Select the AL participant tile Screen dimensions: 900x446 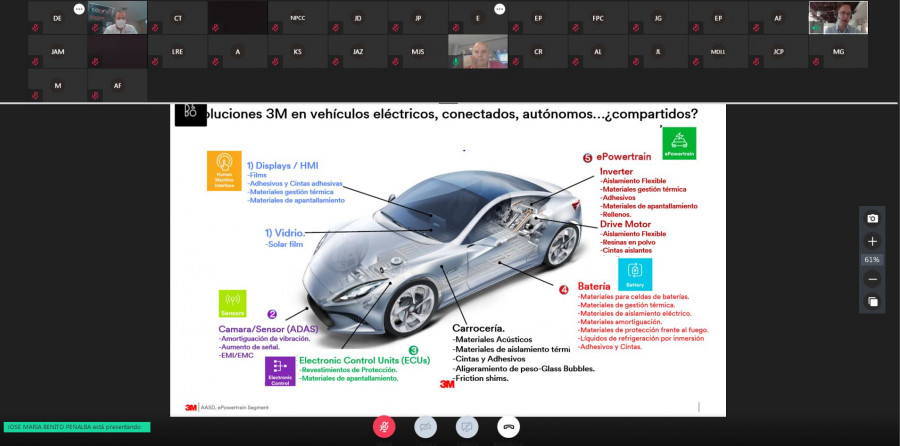pyautogui.click(x=598, y=52)
